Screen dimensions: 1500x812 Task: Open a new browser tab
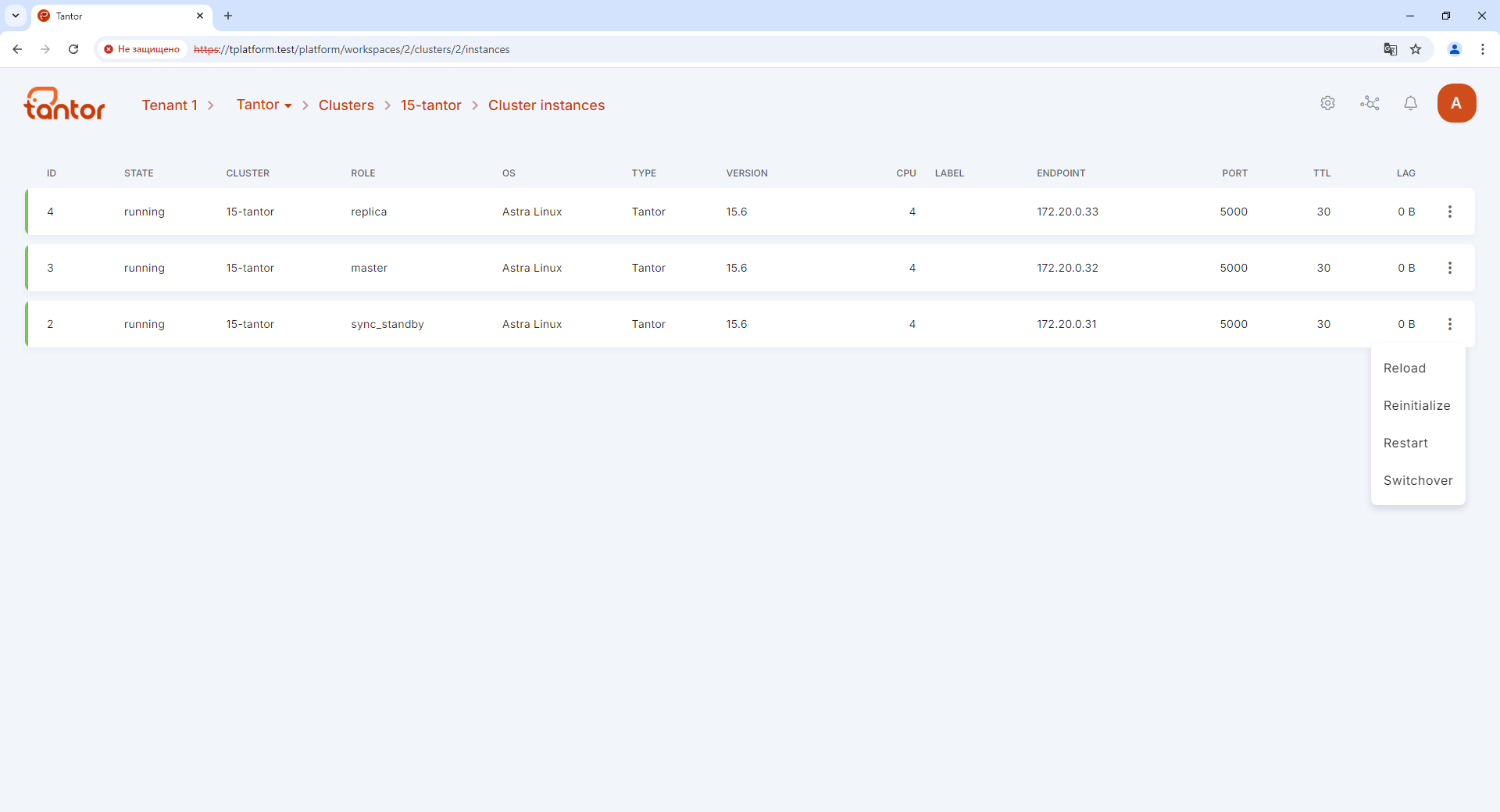[x=228, y=16]
